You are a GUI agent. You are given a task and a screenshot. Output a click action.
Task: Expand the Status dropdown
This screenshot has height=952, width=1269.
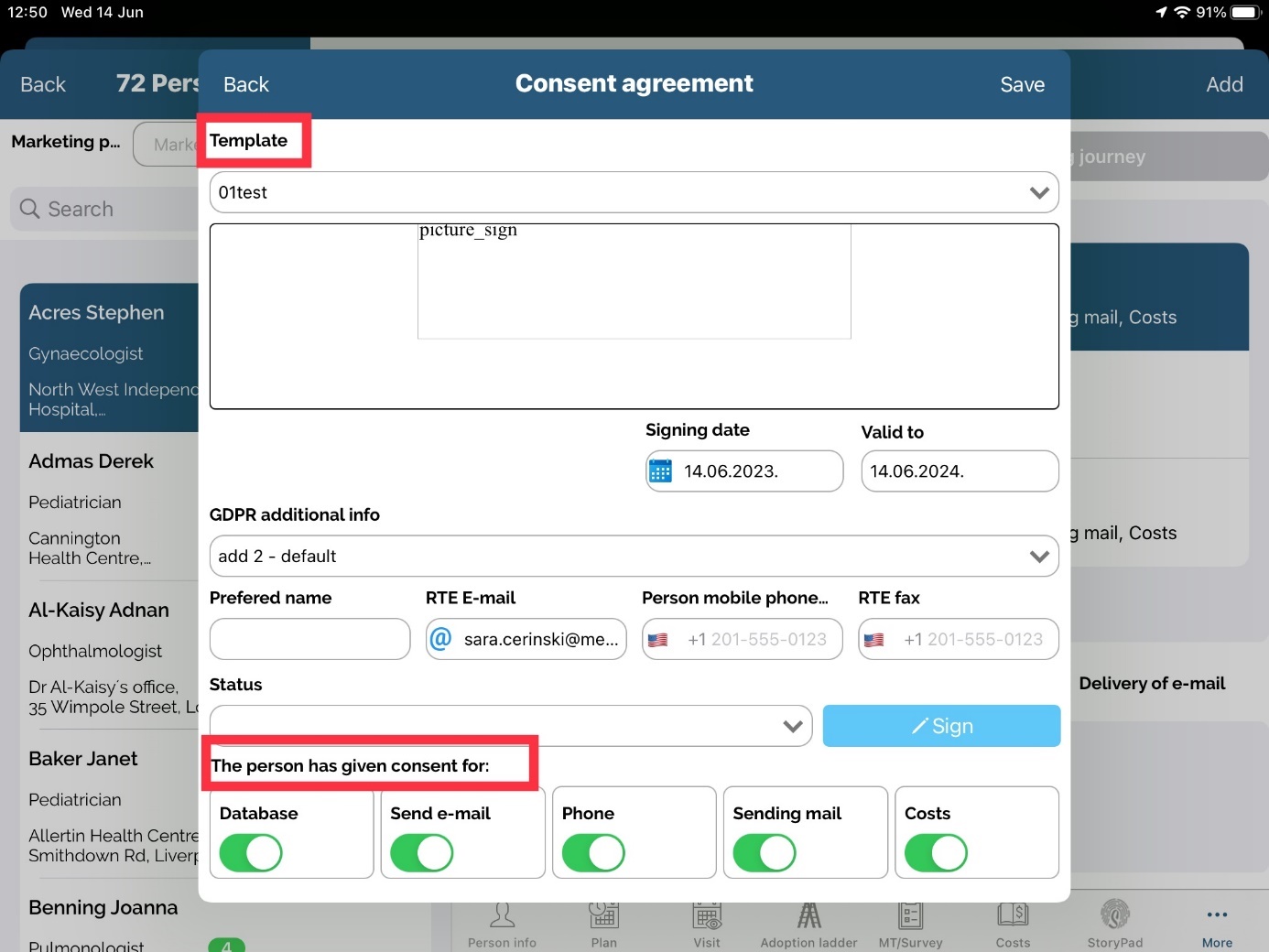click(x=510, y=726)
